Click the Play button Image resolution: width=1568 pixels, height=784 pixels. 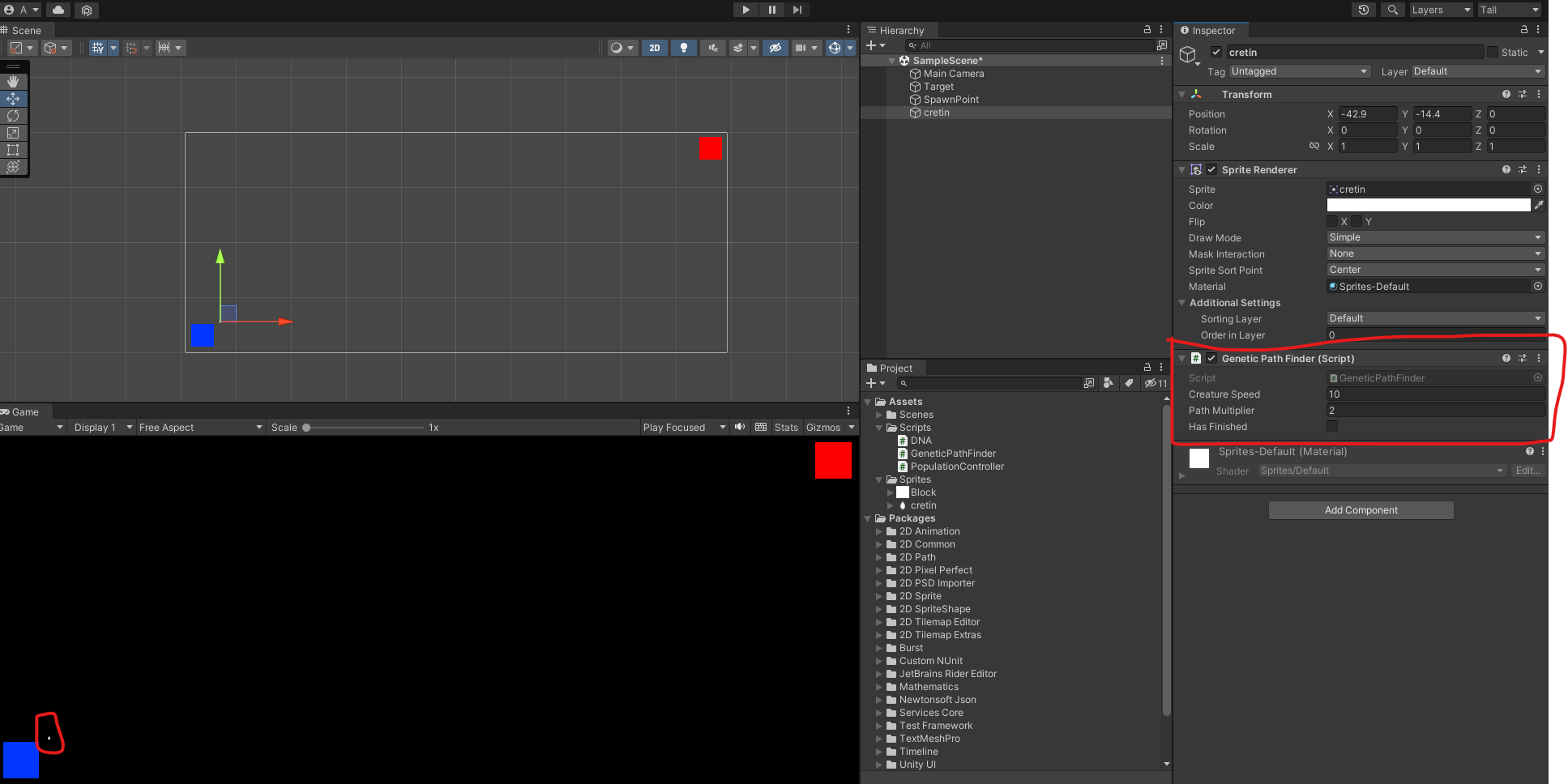746,10
